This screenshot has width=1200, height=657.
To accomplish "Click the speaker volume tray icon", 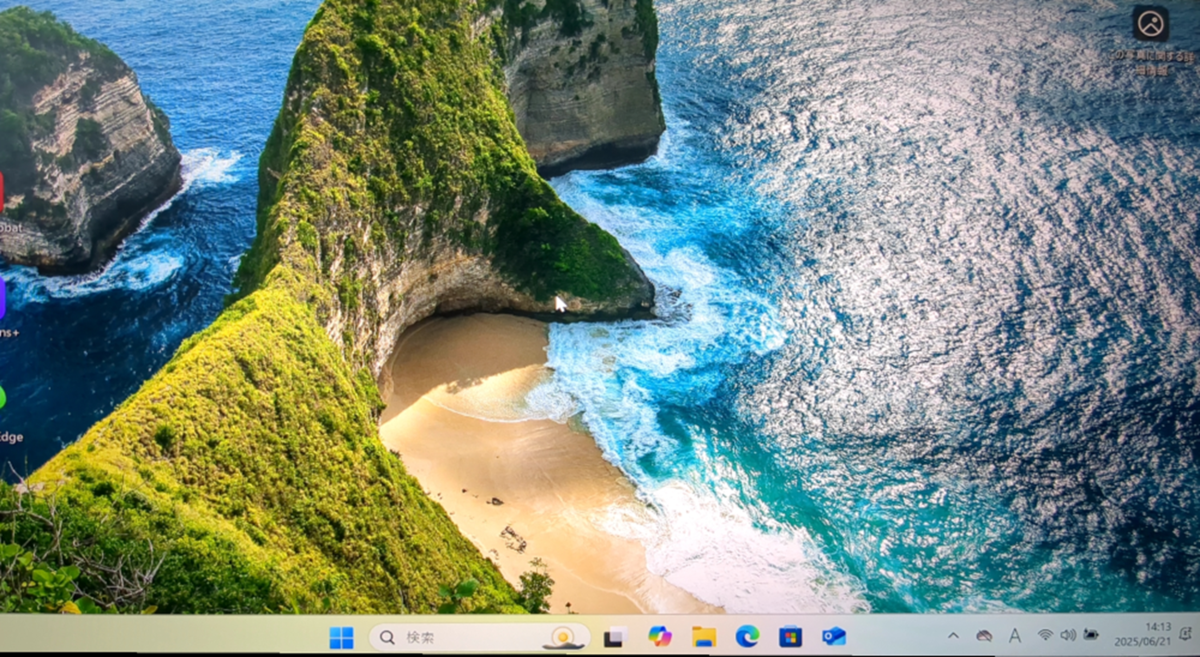I will (1068, 635).
